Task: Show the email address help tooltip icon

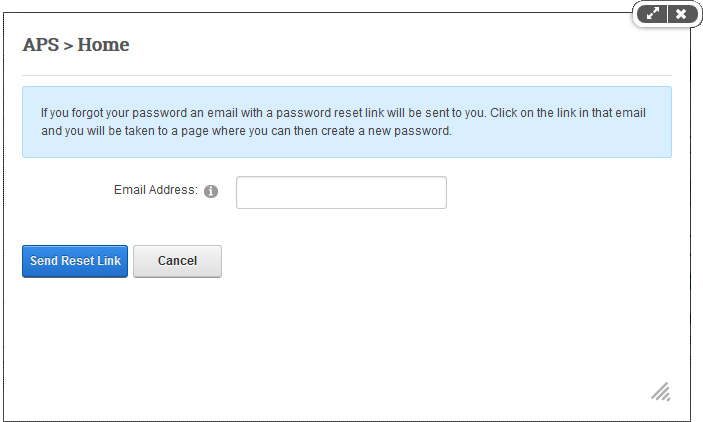Action: (x=211, y=191)
